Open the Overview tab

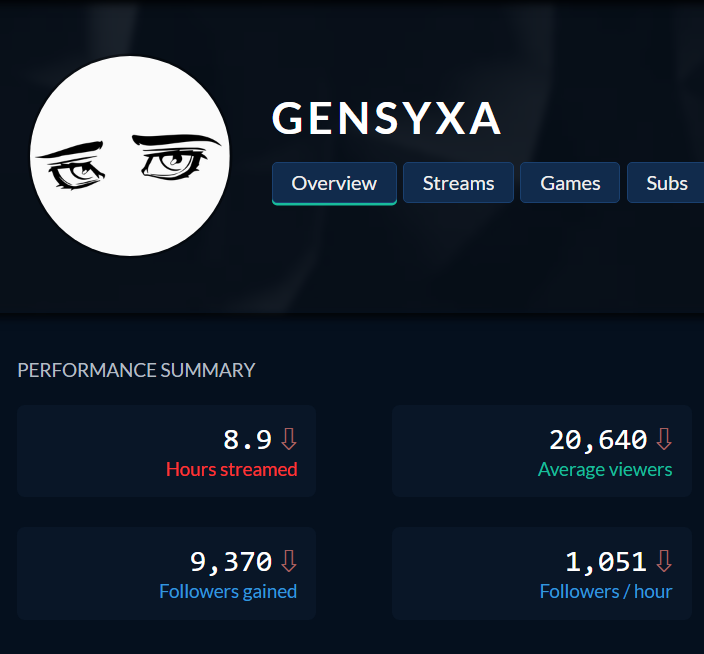point(334,183)
